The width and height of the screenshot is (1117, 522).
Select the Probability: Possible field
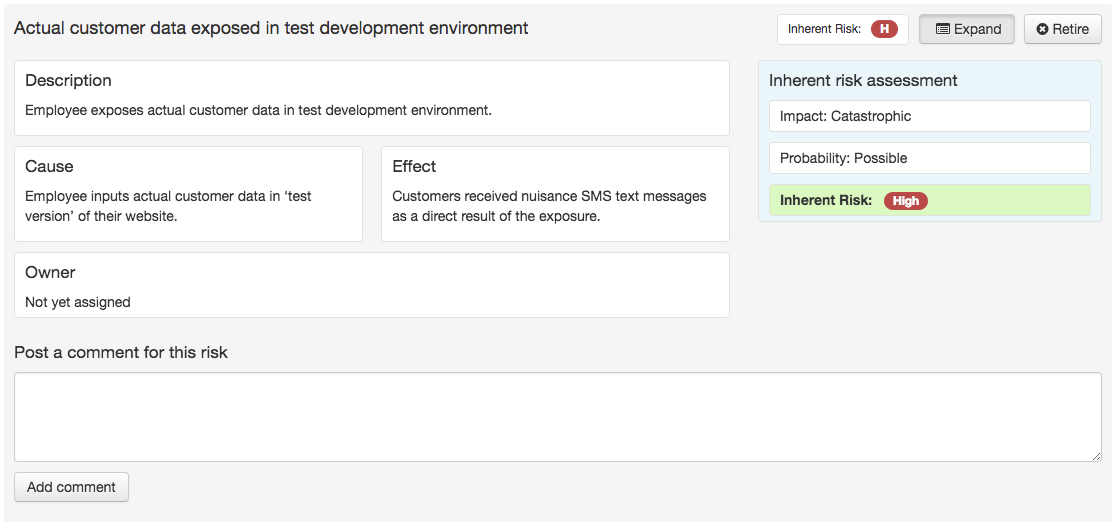point(929,158)
